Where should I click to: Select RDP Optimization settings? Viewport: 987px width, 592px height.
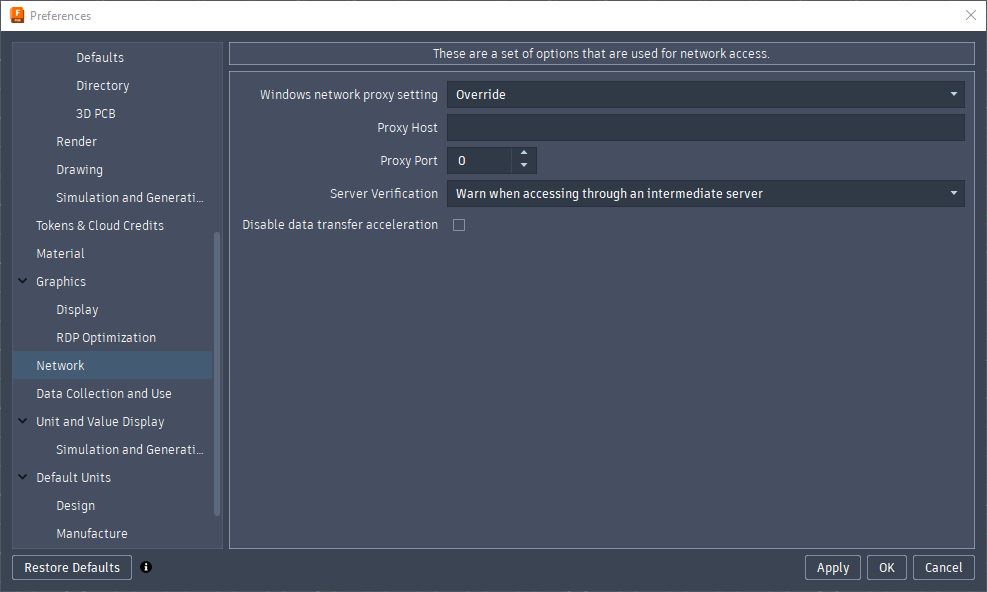tap(105, 337)
